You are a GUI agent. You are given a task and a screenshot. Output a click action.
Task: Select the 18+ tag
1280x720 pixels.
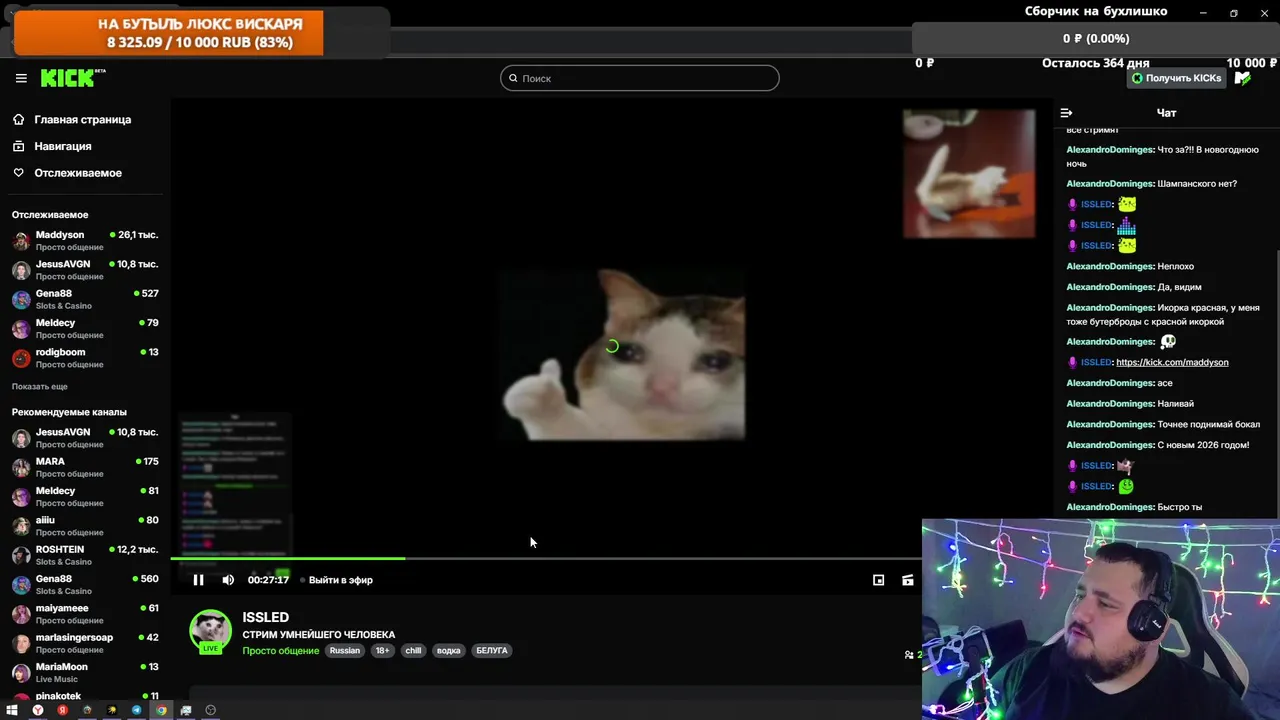382,650
